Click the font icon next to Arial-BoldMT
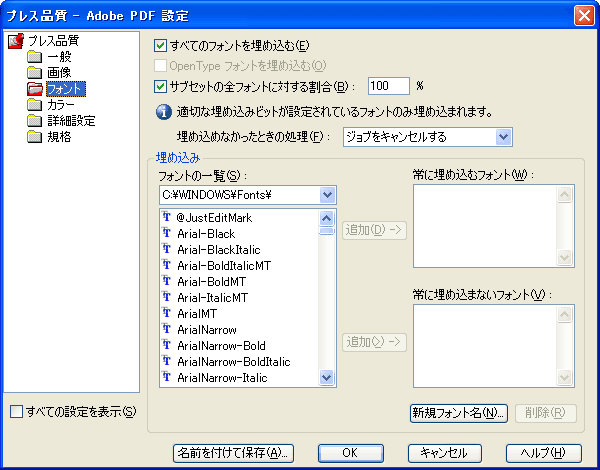The height and width of the screenshot is (470, 600). click(x=166, y=281)
